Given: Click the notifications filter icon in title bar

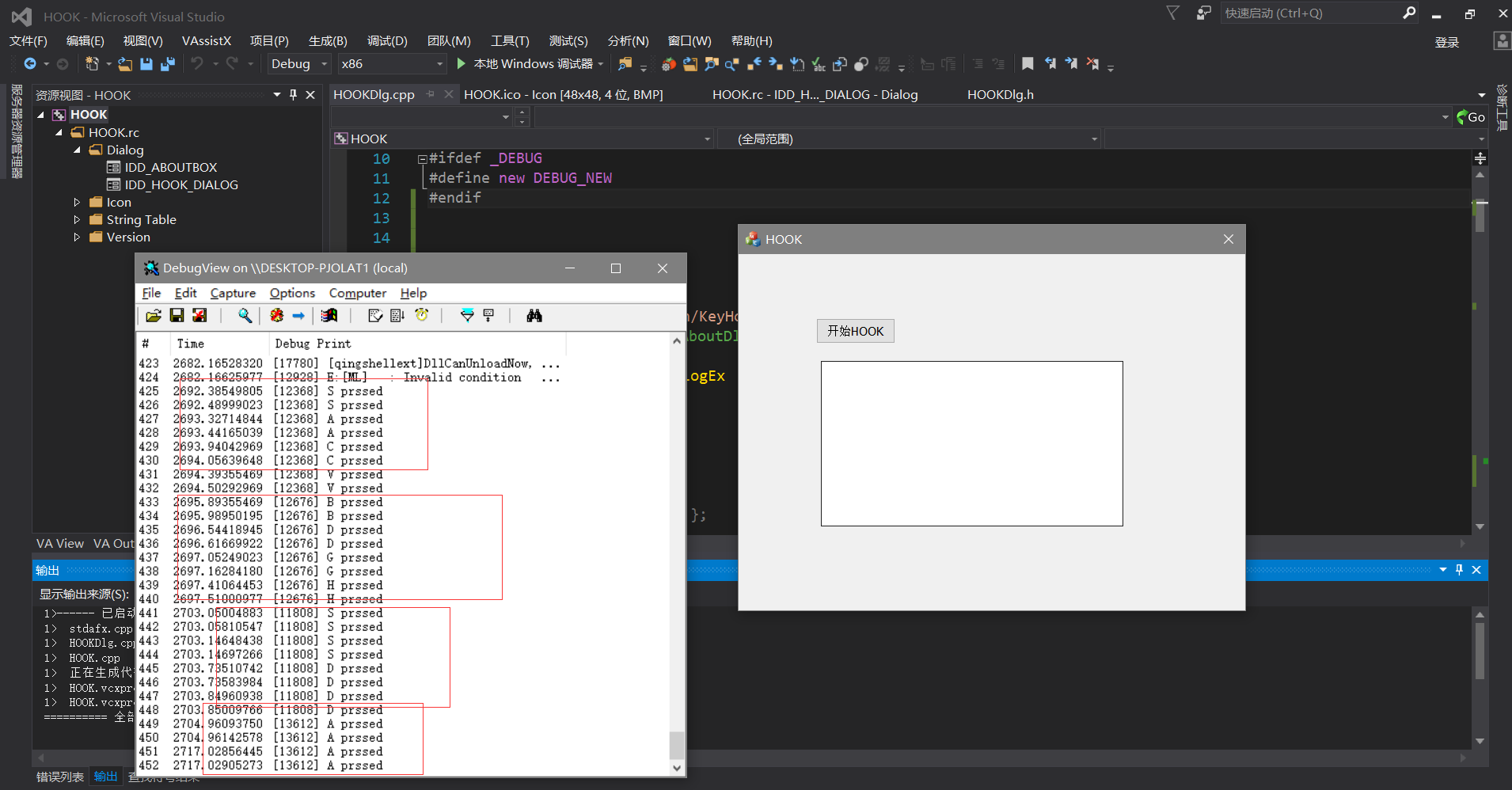Looking at the screenshot, I should pyautogui.click(x=1173, y=13).
